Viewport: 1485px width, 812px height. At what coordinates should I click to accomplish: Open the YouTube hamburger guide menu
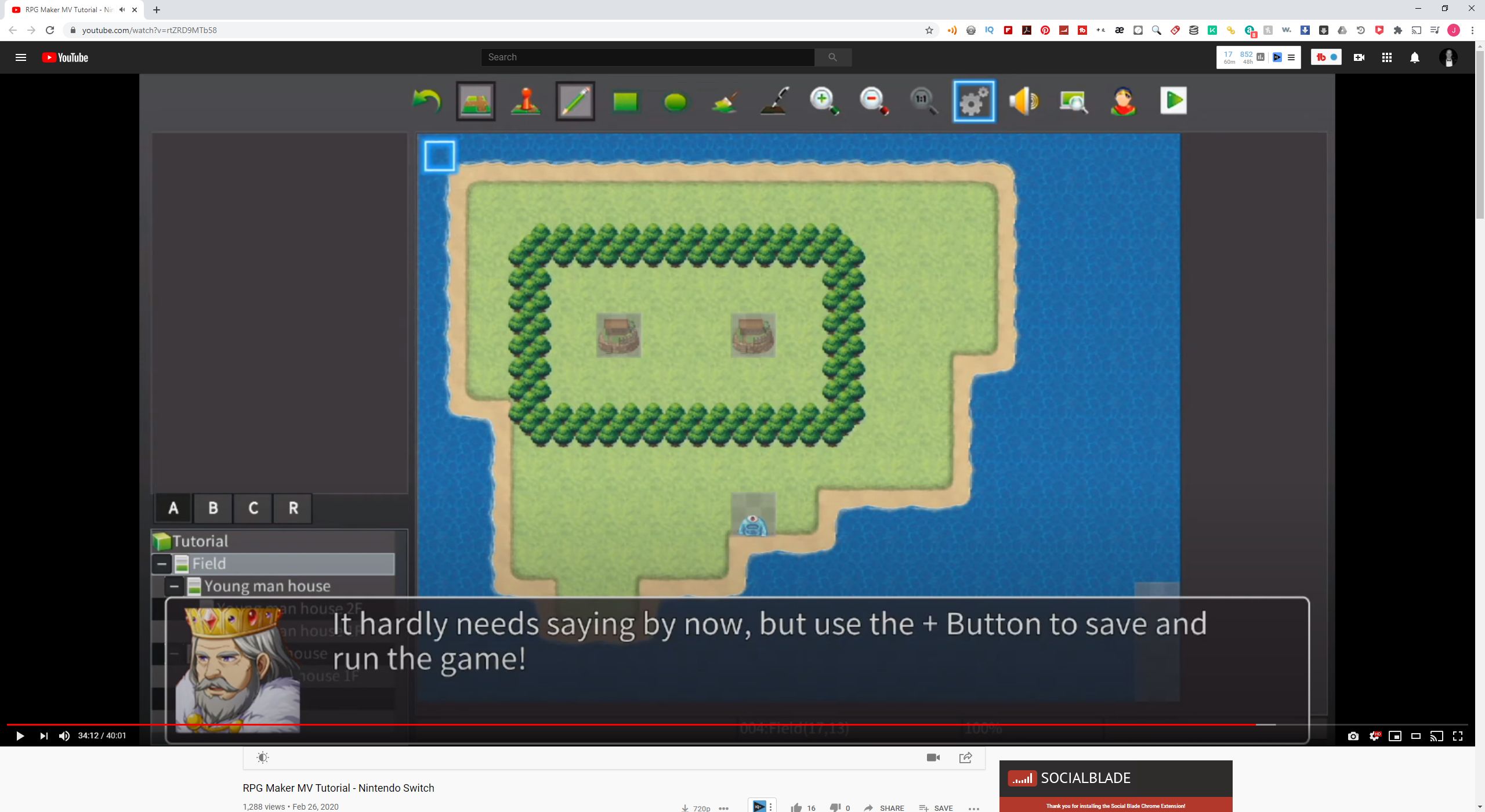coord(21,57)
